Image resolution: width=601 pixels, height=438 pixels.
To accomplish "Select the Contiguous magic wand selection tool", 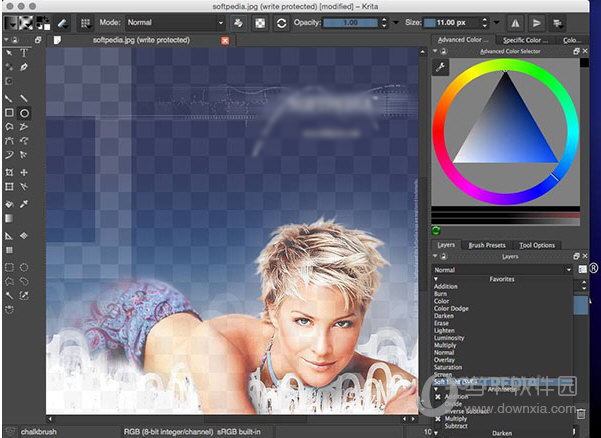I will 9,295.
